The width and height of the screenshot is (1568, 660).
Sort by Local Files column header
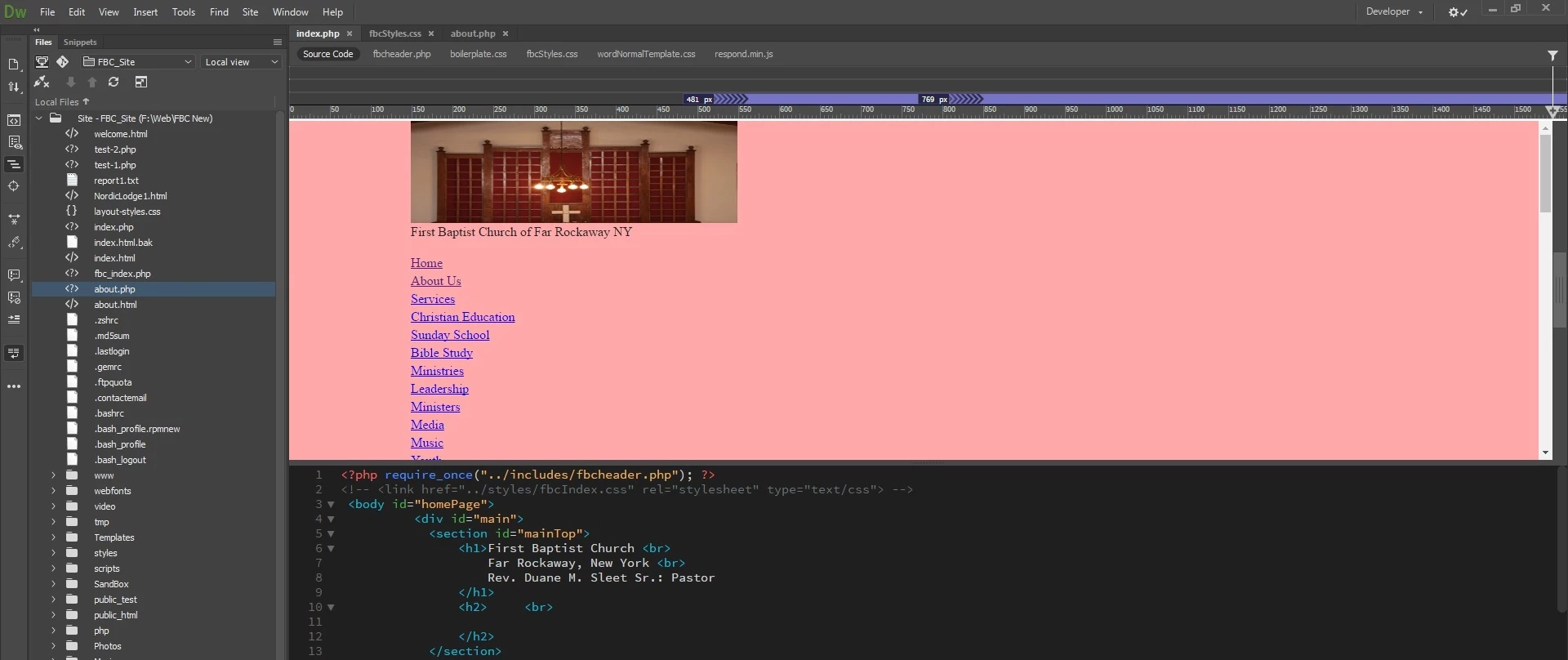pyautogui.click(x=61, y=102)
